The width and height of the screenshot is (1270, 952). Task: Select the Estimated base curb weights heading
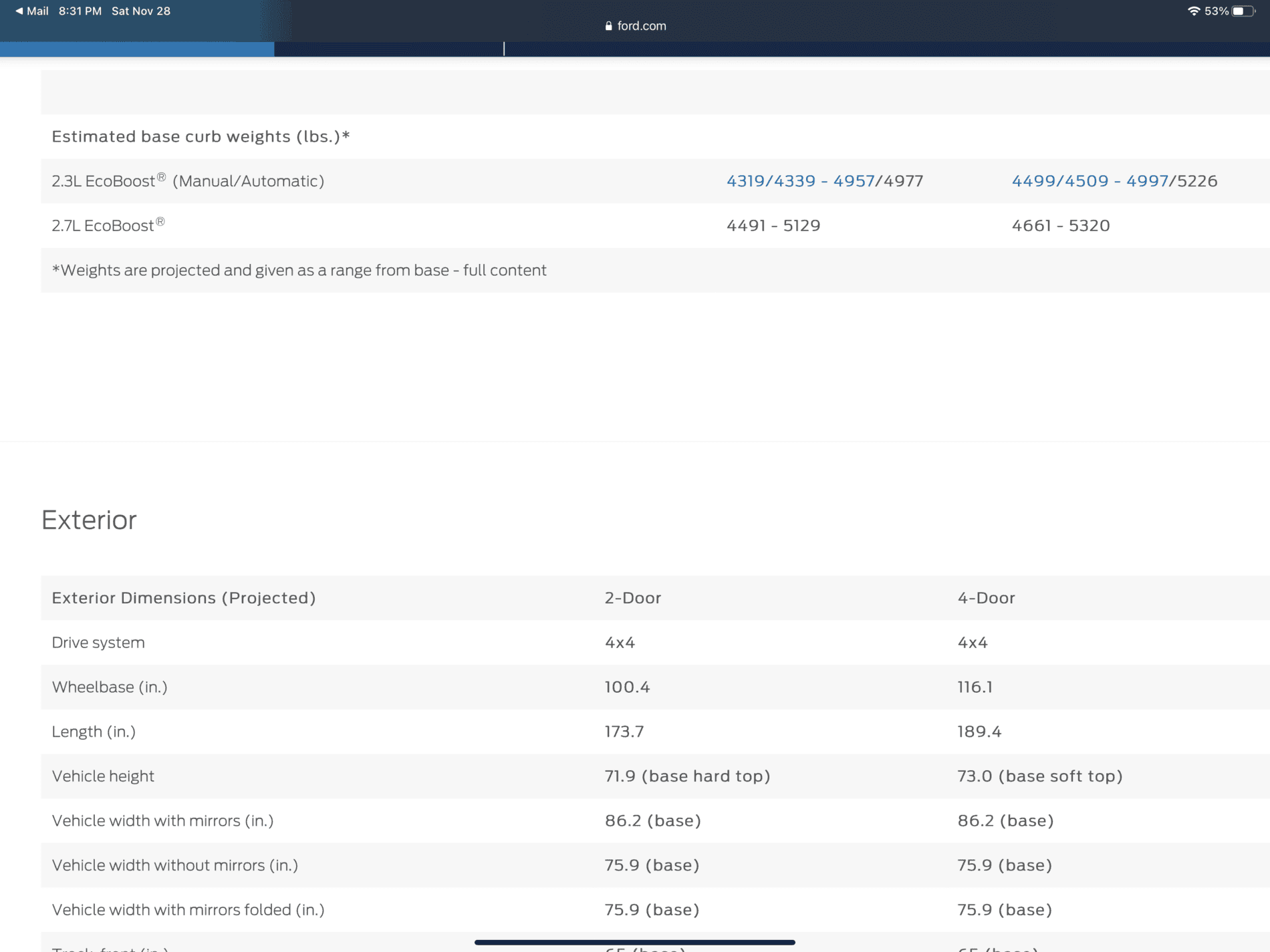201,136
